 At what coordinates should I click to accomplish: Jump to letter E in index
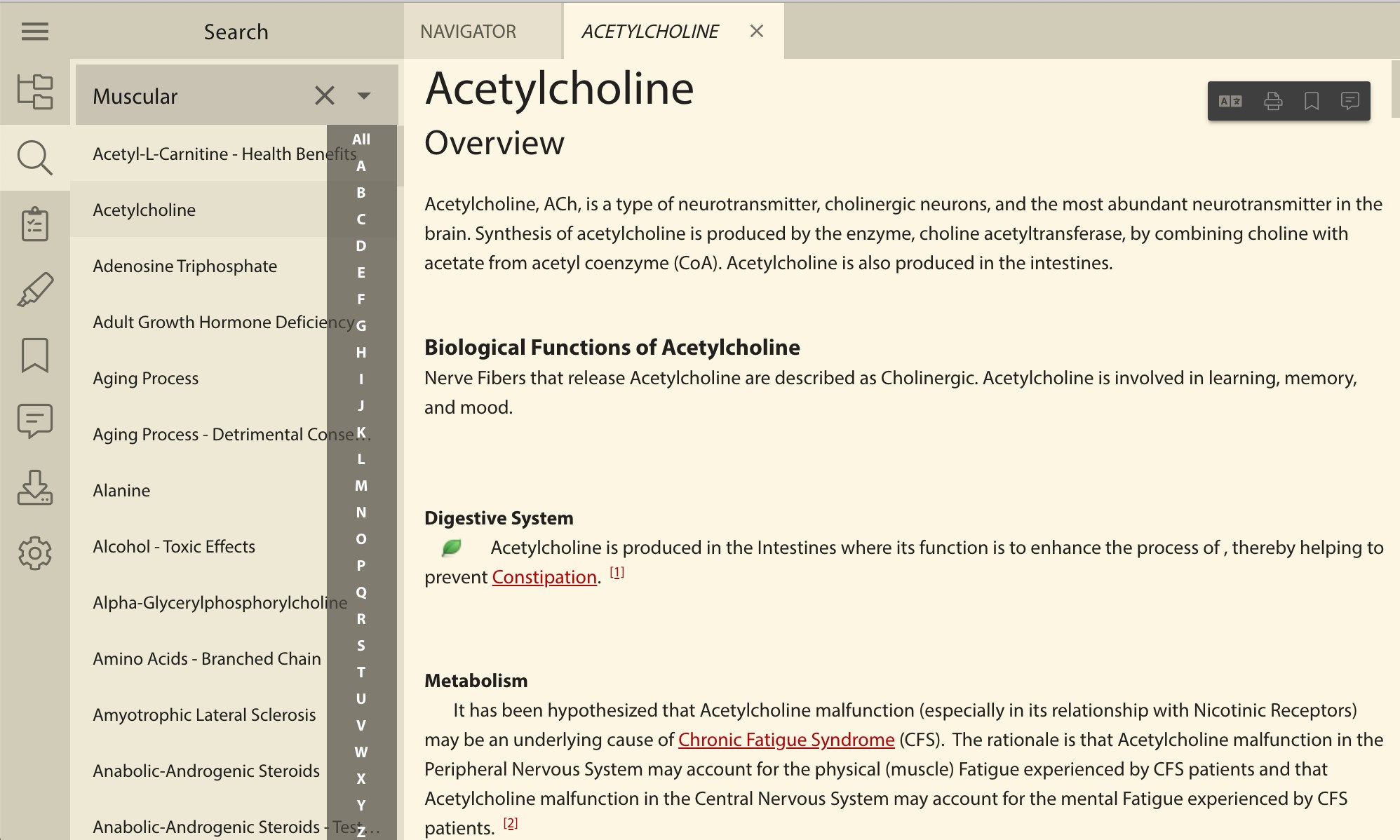[361, 273]
